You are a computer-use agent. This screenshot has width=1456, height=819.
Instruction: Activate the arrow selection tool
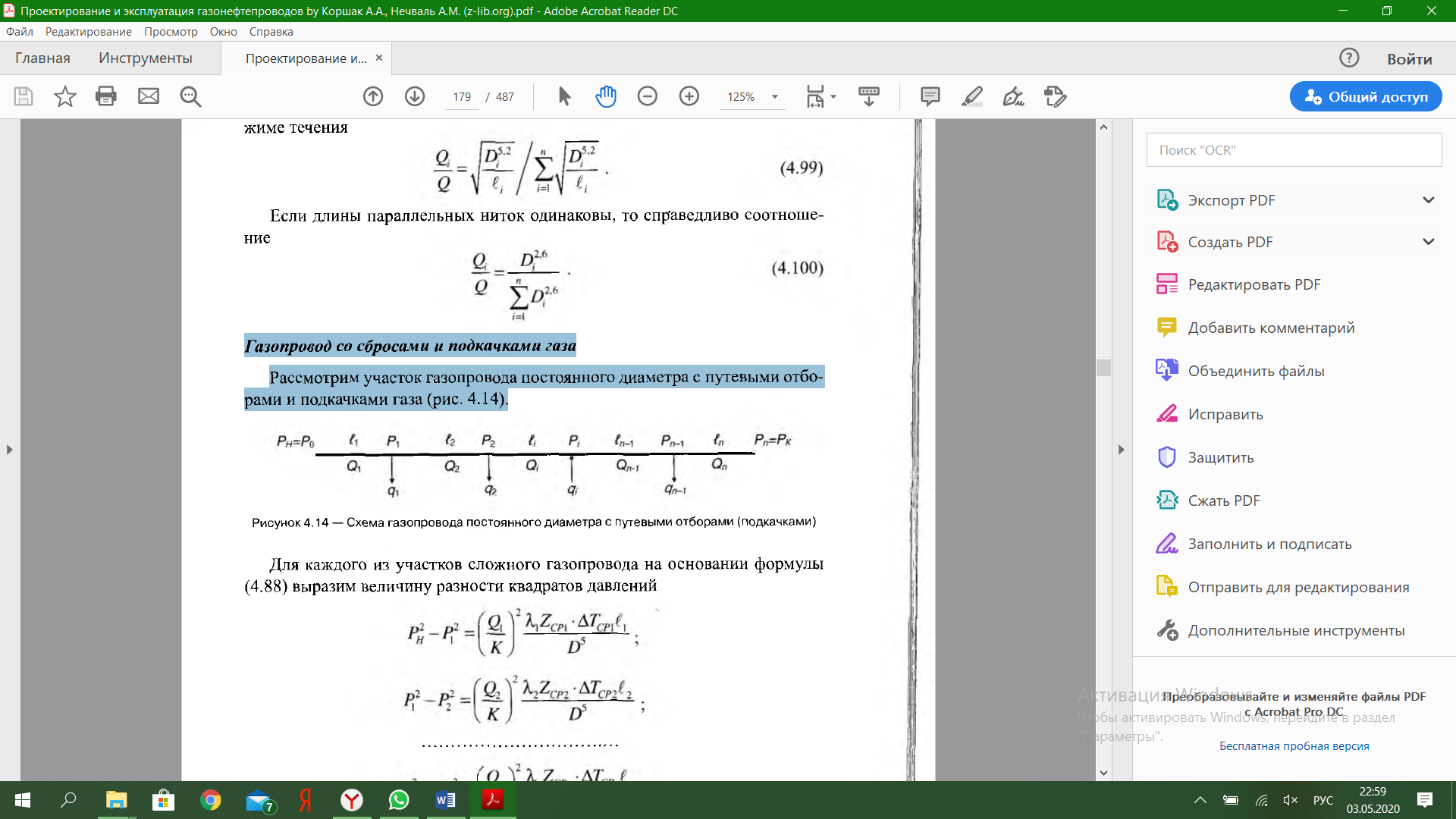564,96
